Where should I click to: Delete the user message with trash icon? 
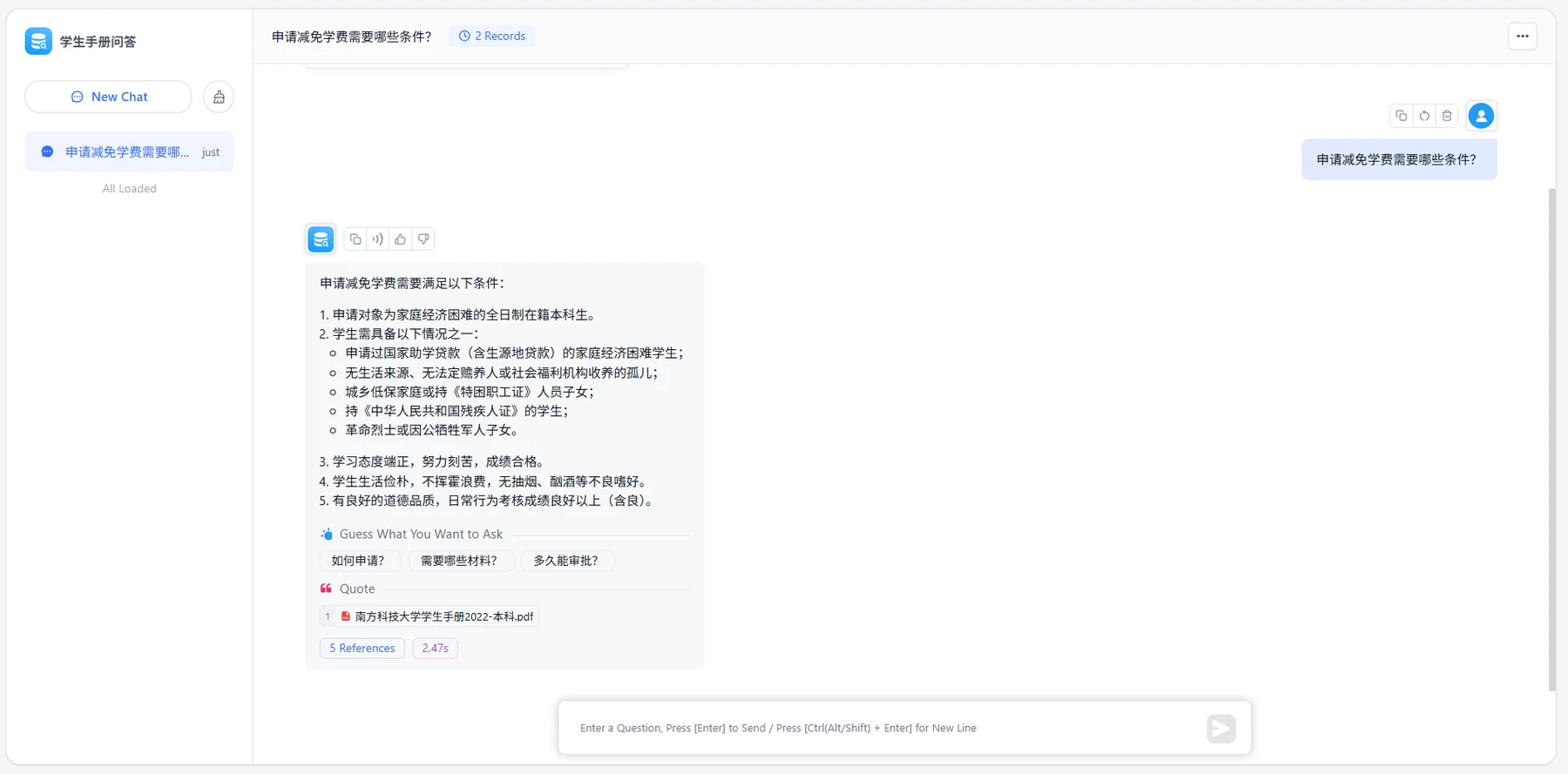pyautogui.click(x=1447, y=116)
